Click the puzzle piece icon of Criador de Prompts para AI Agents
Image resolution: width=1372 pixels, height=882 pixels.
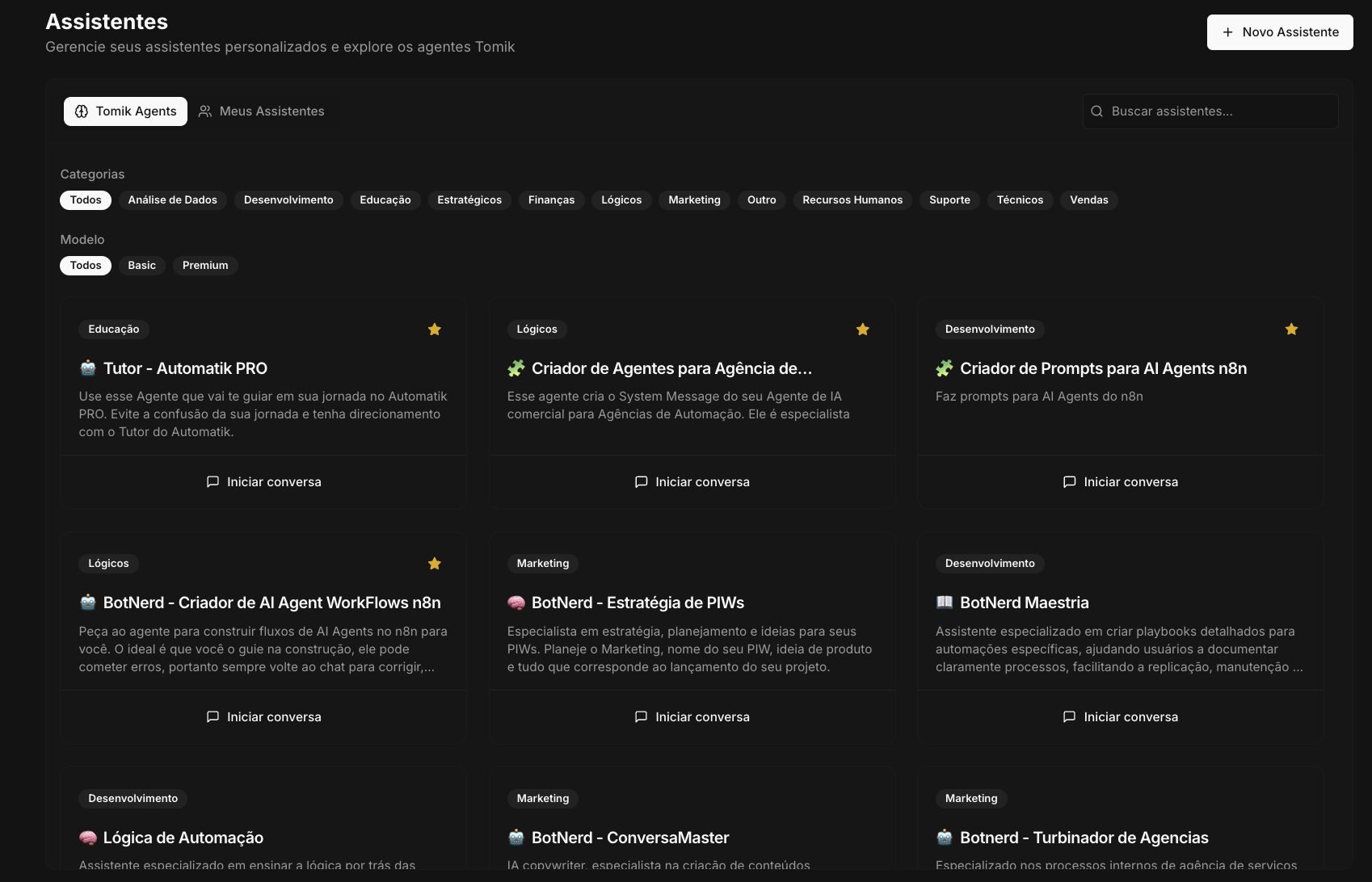[945, 368]
